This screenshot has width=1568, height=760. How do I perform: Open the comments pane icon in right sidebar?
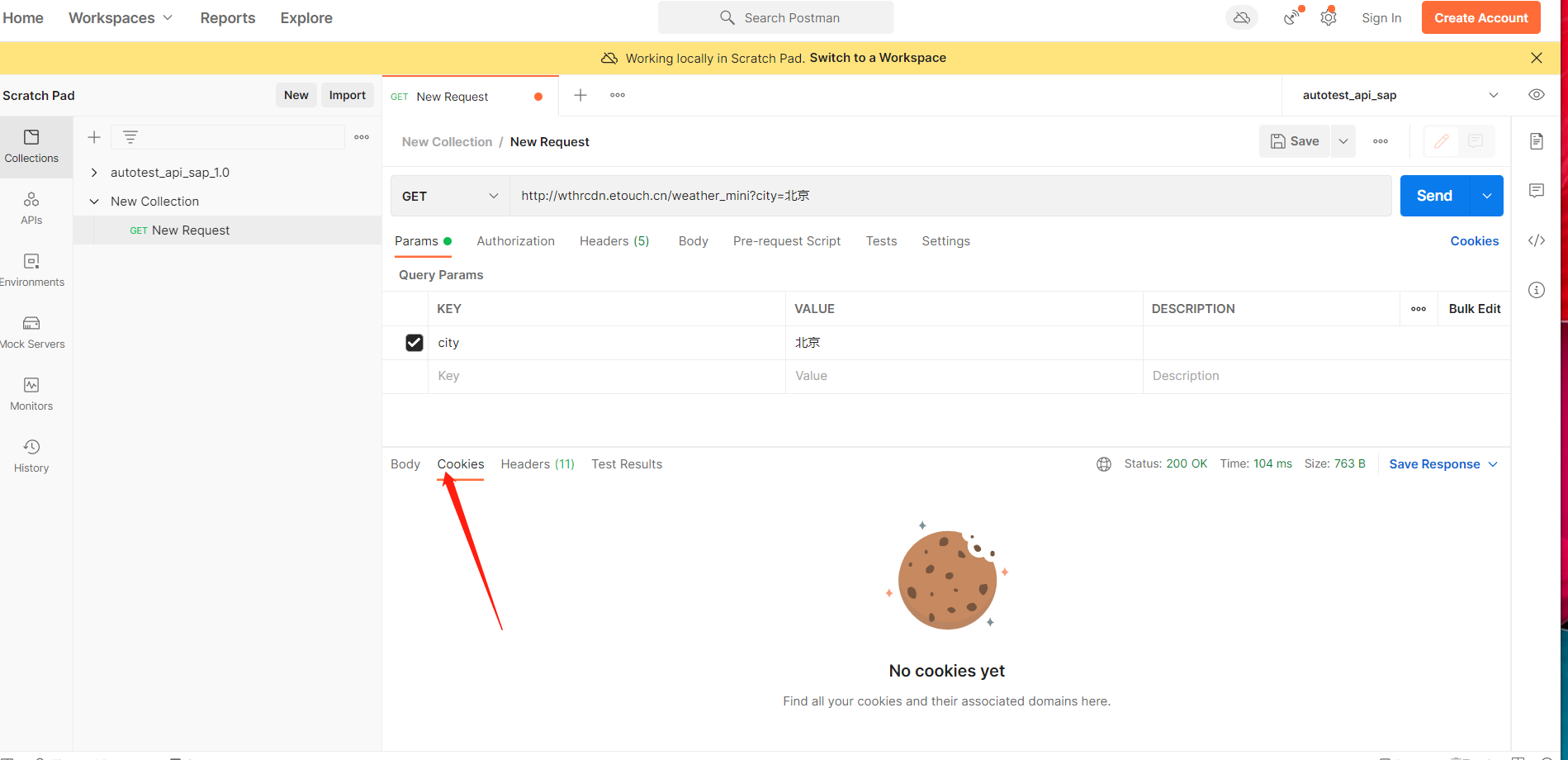[x=1537, y=191]
